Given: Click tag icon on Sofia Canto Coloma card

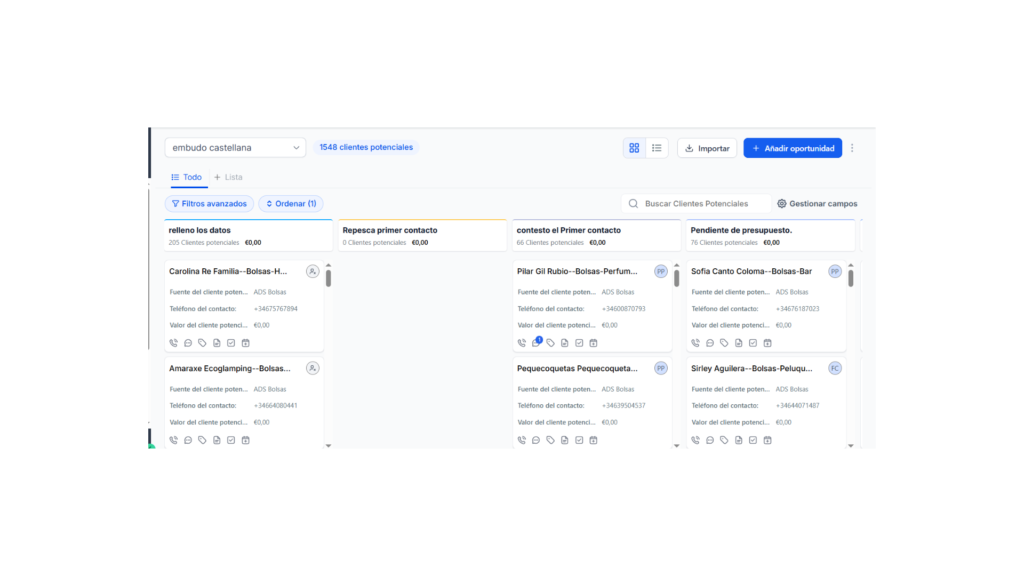Looking at the screenshot, I should click(724, 343).
